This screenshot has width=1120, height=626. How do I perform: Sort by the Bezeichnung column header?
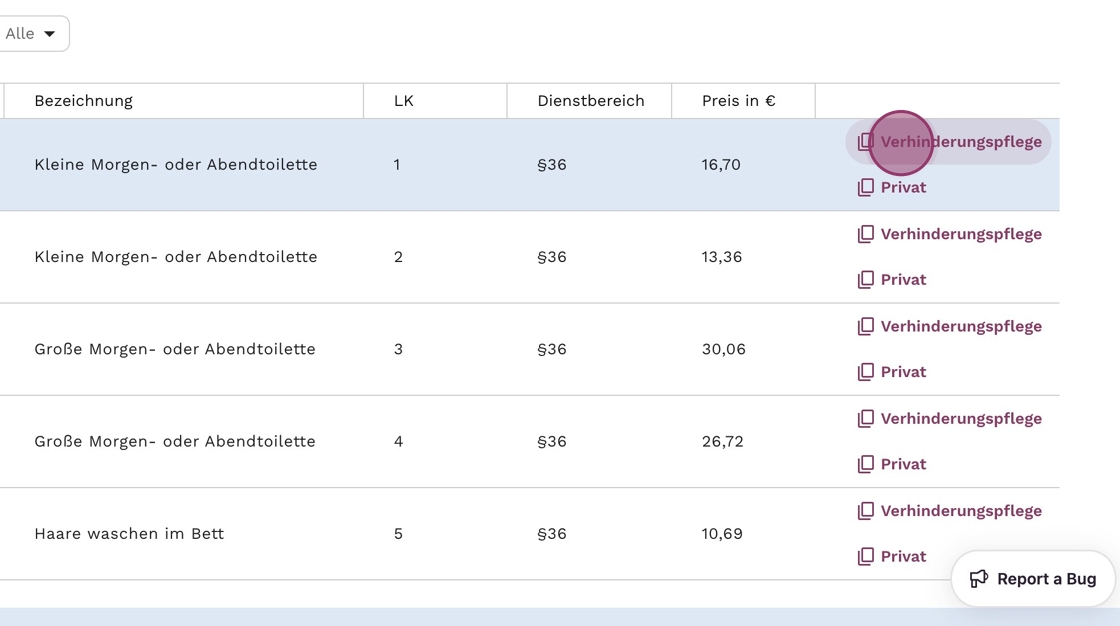tap(84, 101)
